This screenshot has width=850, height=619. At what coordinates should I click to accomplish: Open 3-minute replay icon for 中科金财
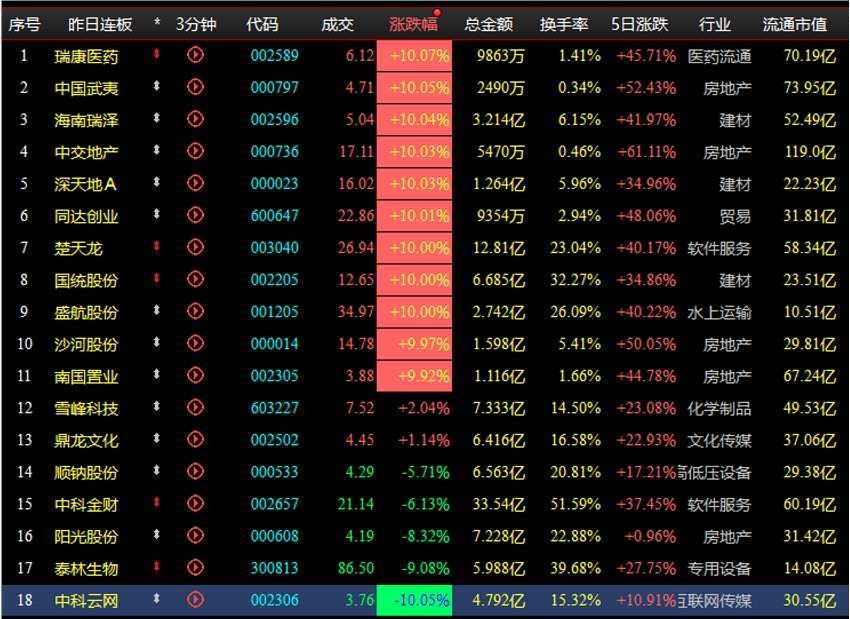click(195, 504)
